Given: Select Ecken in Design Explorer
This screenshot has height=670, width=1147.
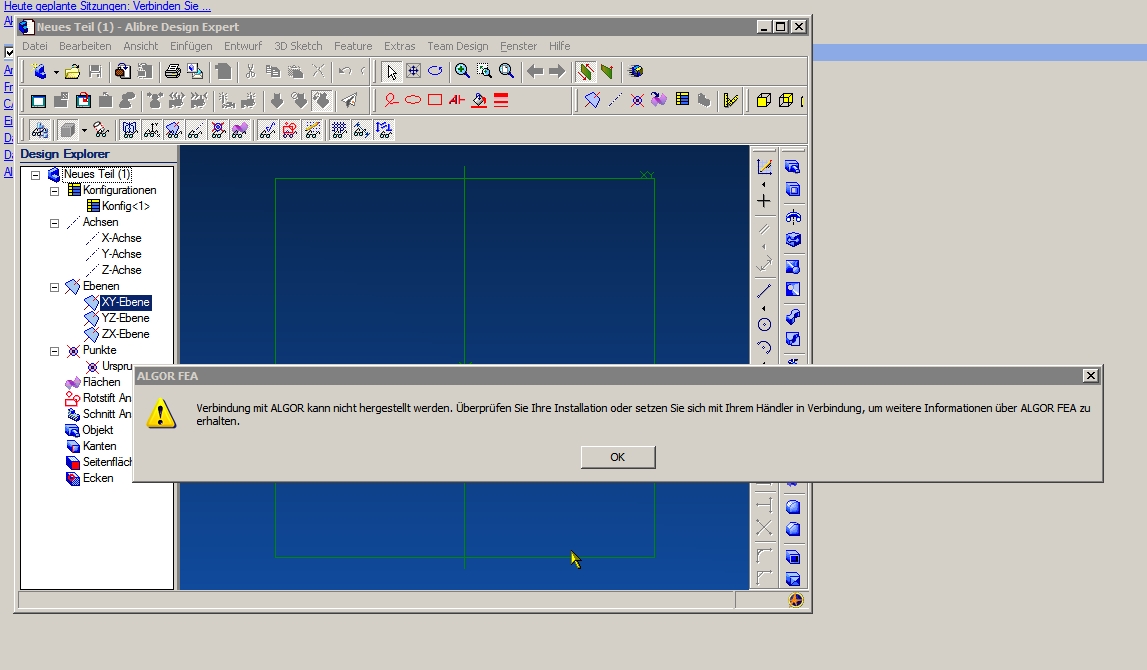Looking at the screenshot, I should click(x=98, y=478).
